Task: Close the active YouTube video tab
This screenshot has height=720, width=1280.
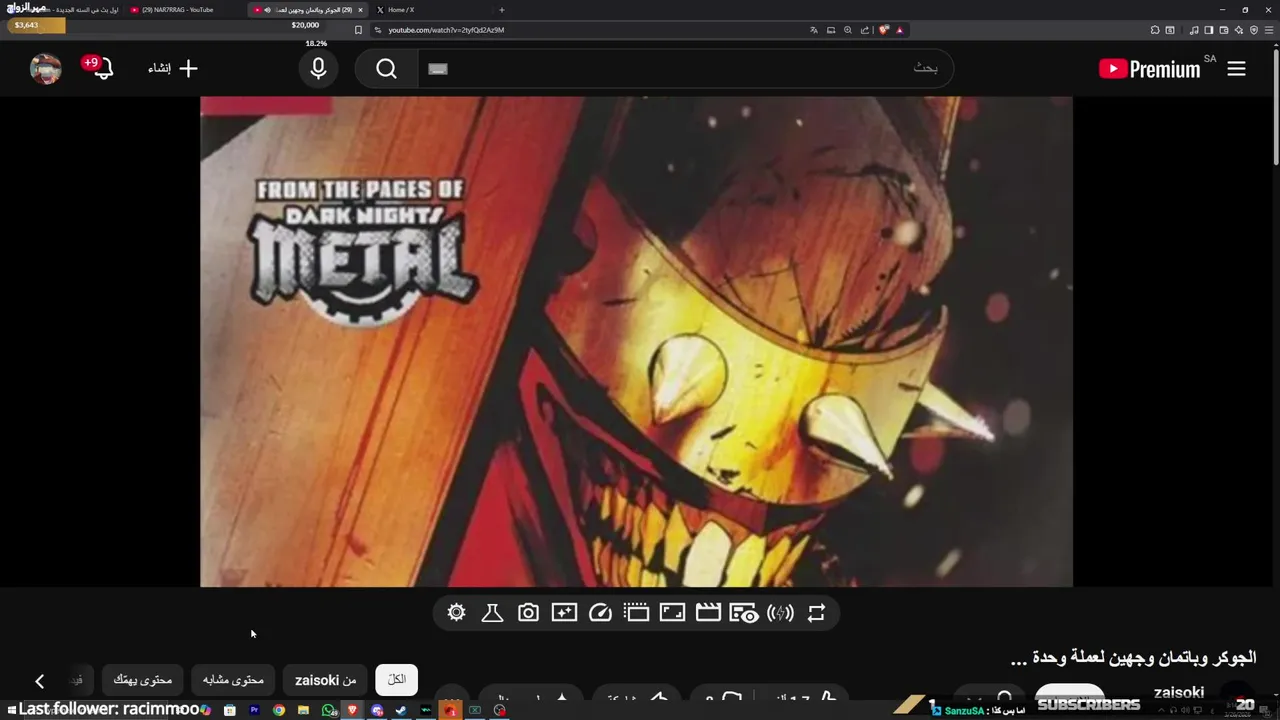Action: (x=360, y=10)
